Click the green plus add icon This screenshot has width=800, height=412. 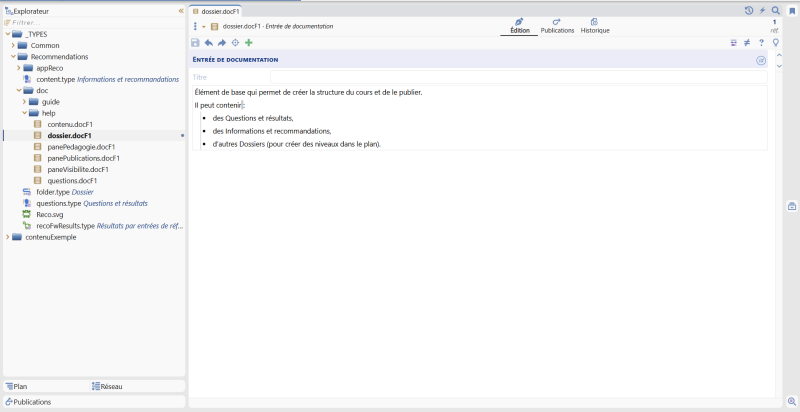tap(248, 43)
